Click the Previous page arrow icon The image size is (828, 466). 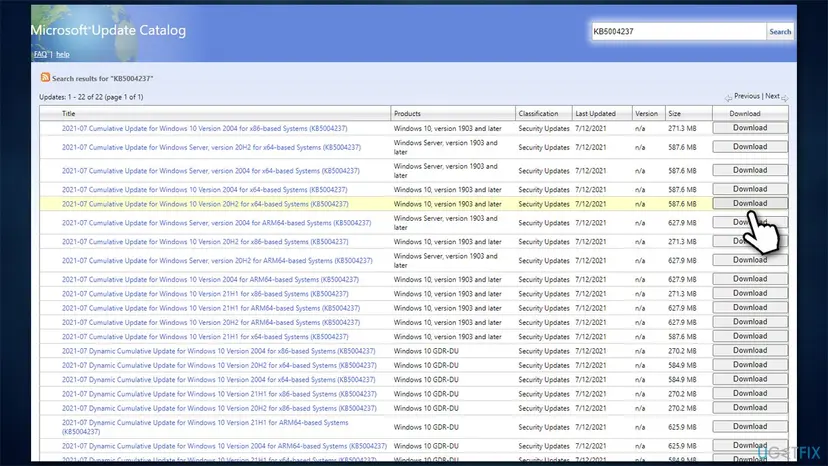click(729, 98)
